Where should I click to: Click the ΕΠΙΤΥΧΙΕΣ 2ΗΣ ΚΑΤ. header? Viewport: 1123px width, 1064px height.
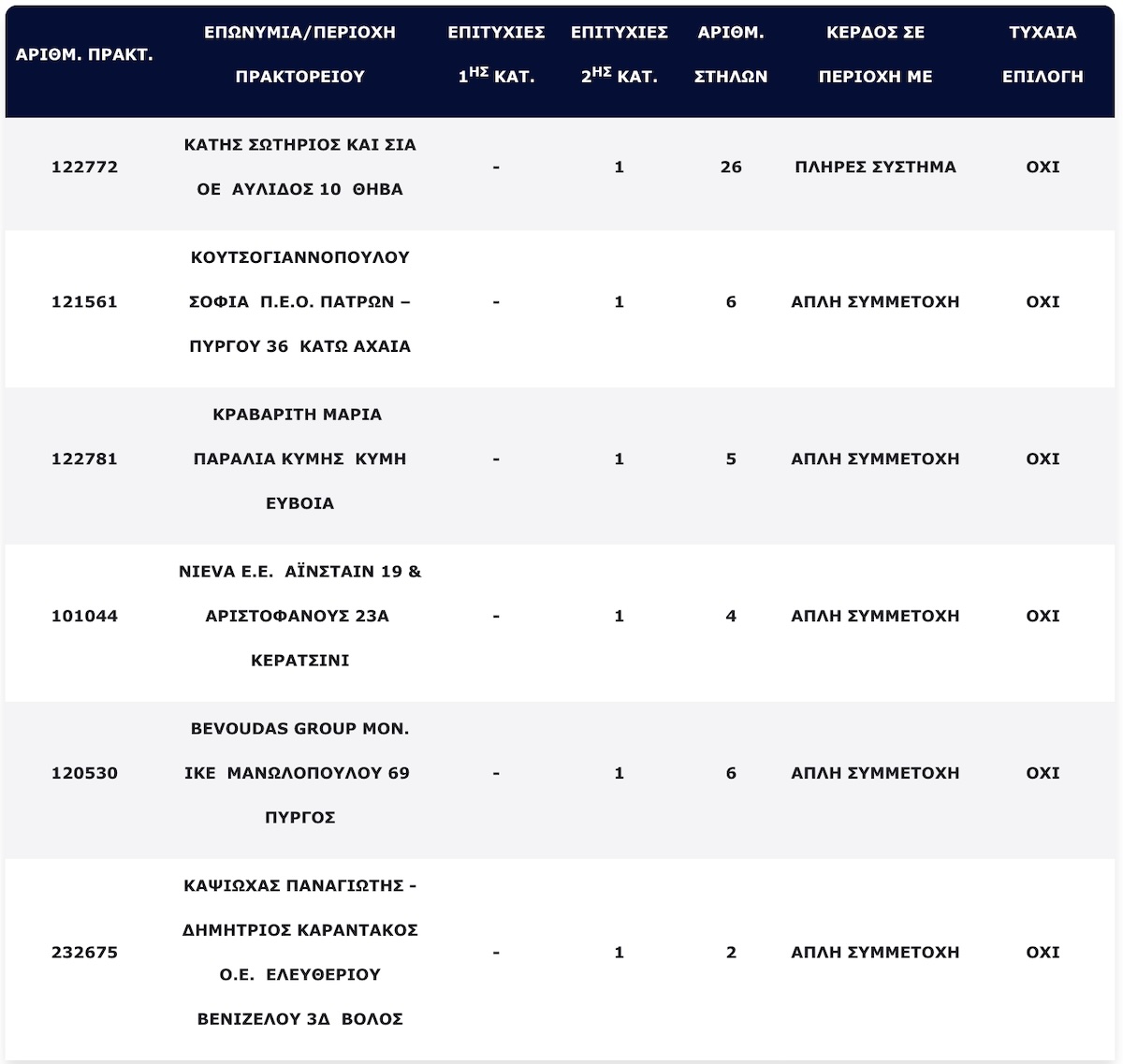click(x=619, y=54)
